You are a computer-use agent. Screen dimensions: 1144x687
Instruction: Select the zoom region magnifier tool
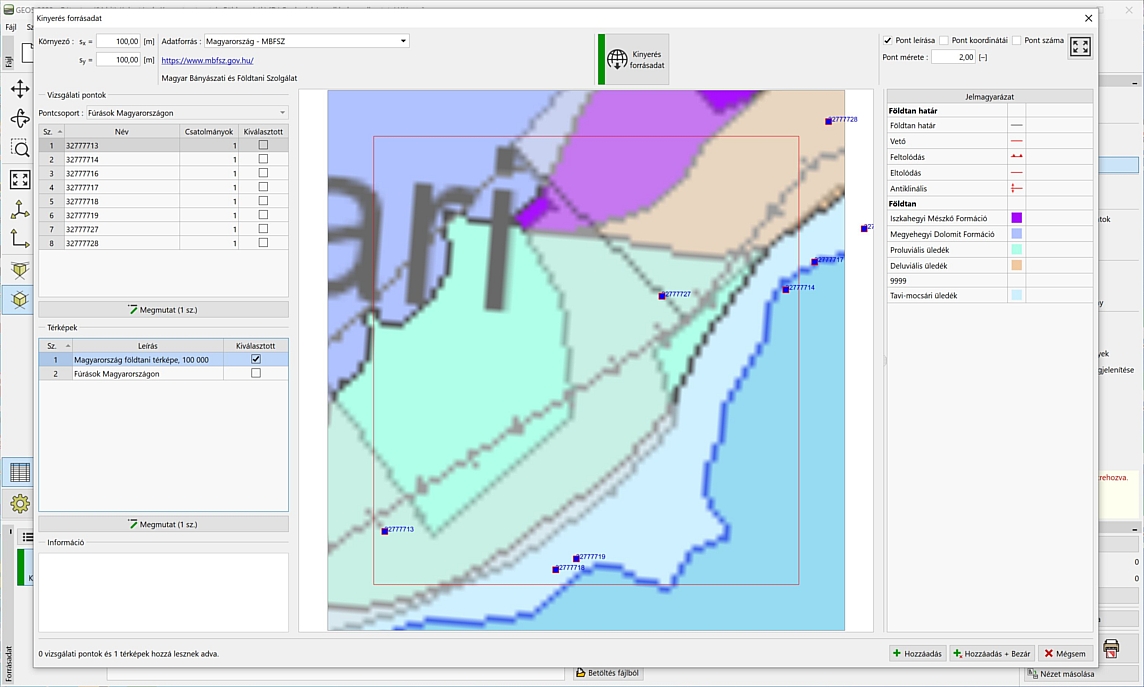(x=19, y=149)
